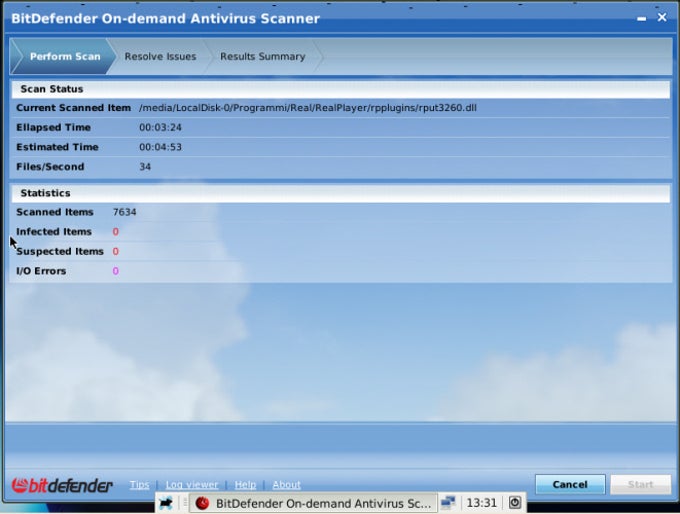
Task: Open the Log viewer link
Action: [x=192, y=485]
